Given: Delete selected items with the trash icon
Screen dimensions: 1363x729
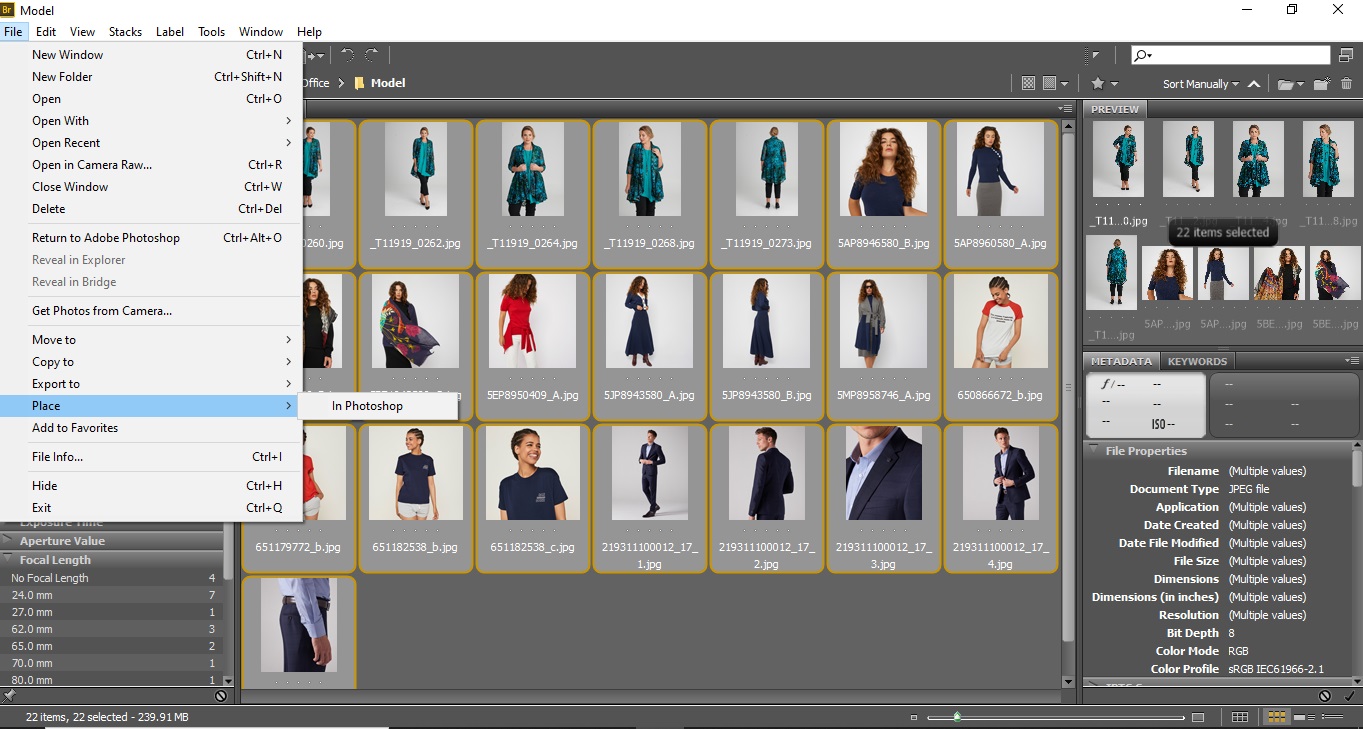Looking at the screenshot, I should 1347,83.
